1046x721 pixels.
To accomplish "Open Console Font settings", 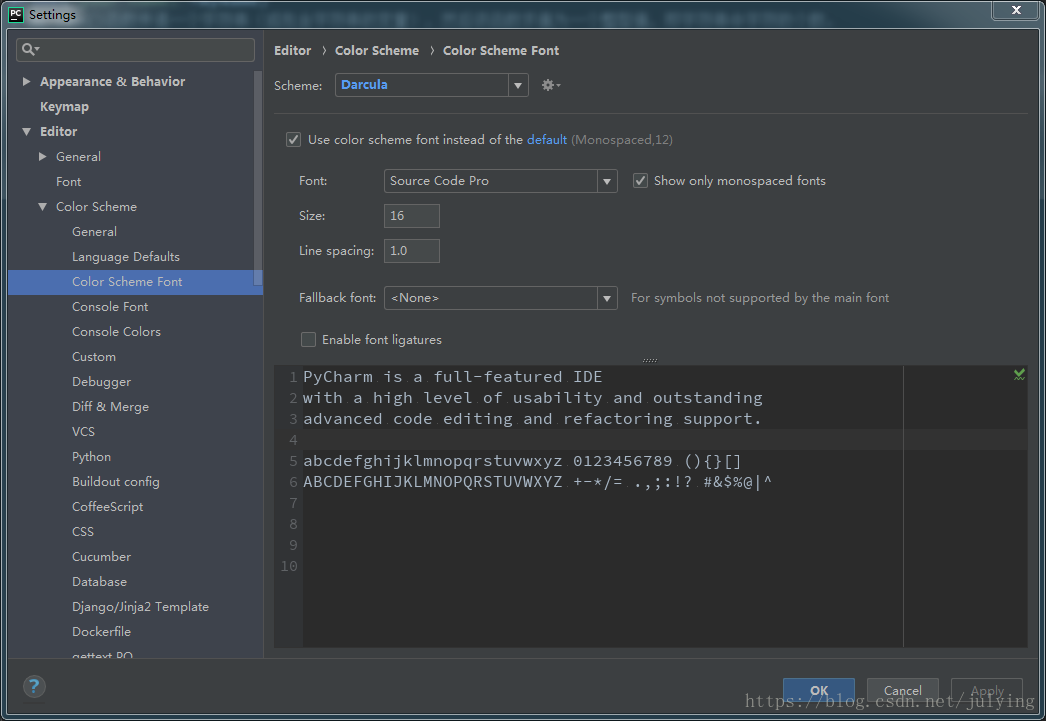I will coord(110,307).
